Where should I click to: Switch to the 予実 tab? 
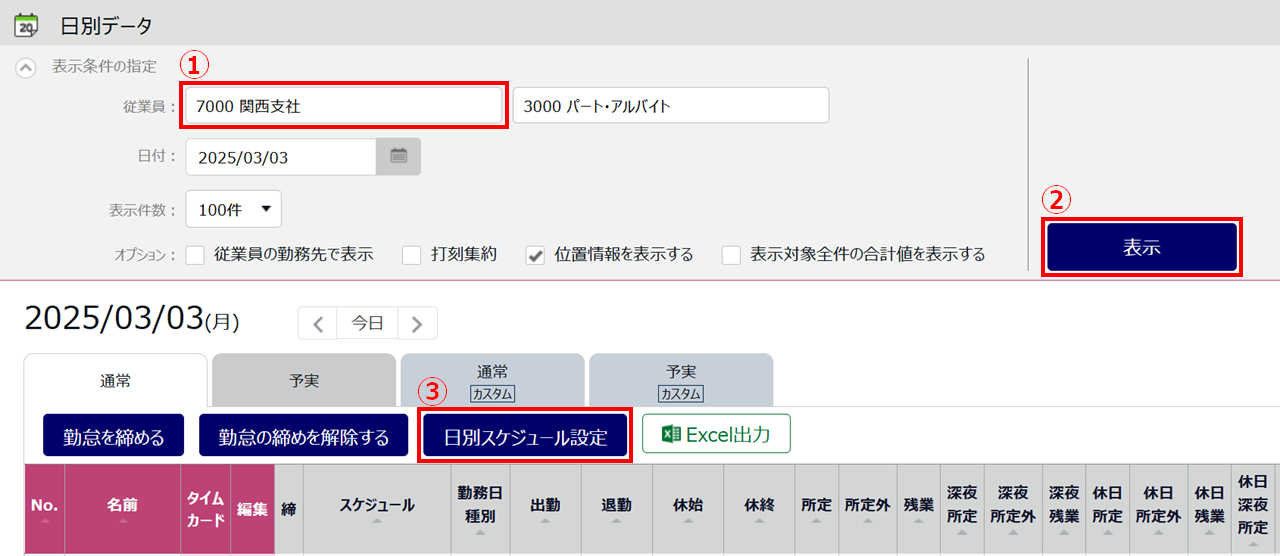(x=304, y=380)
